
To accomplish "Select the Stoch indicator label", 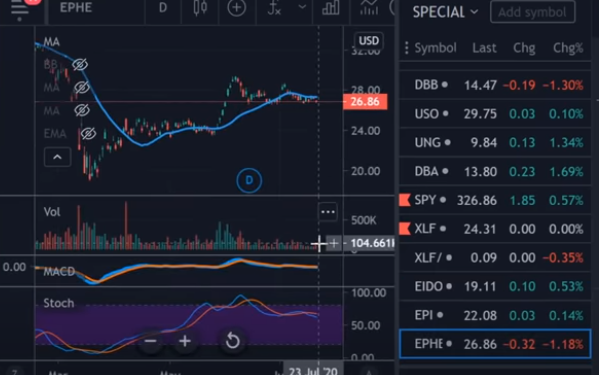I will (x=58, y=303).
